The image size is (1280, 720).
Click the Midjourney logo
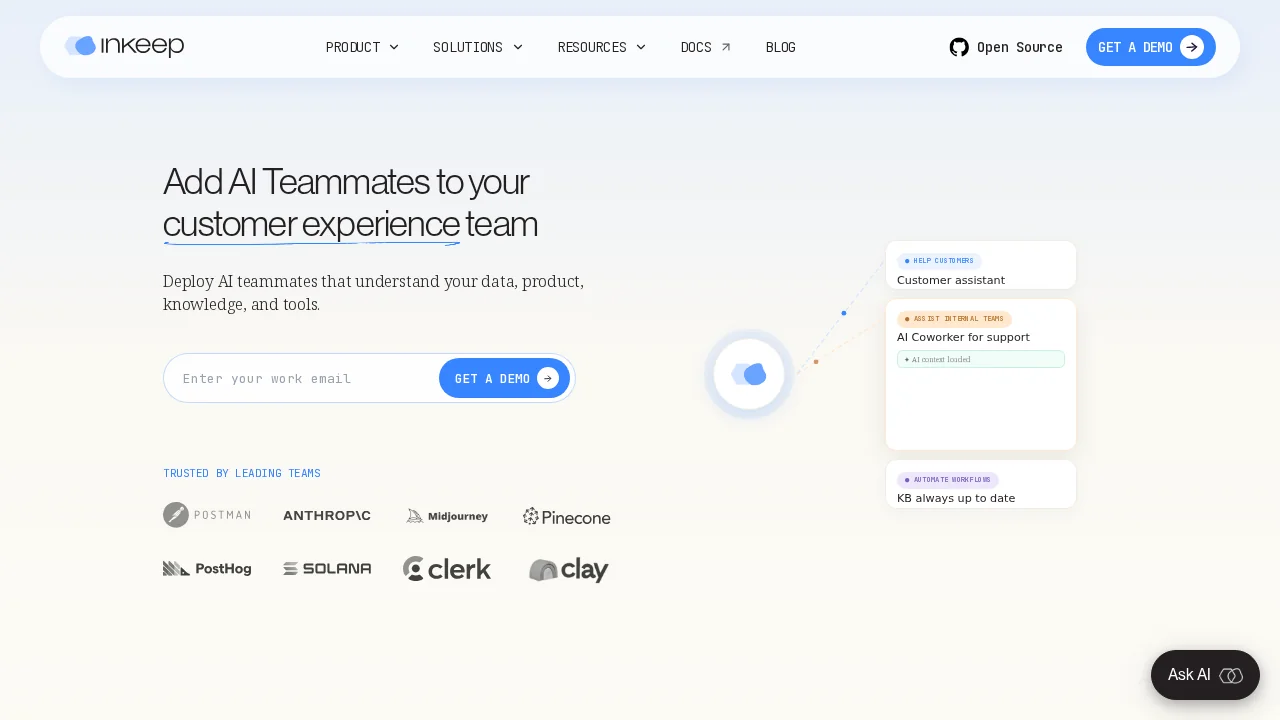coord(447,516)
